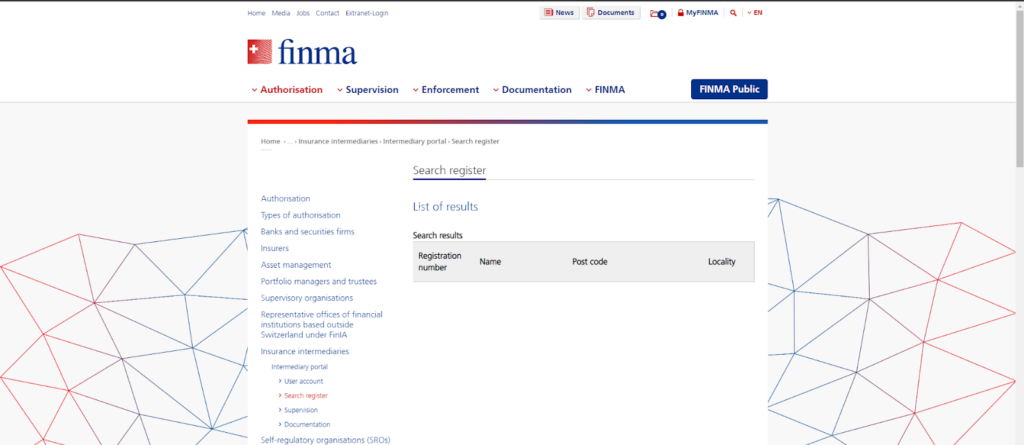This screenshot has height=445, width=1024.
Task: Select Authorisation in the sidebar
Action: (x=285, y=199)
